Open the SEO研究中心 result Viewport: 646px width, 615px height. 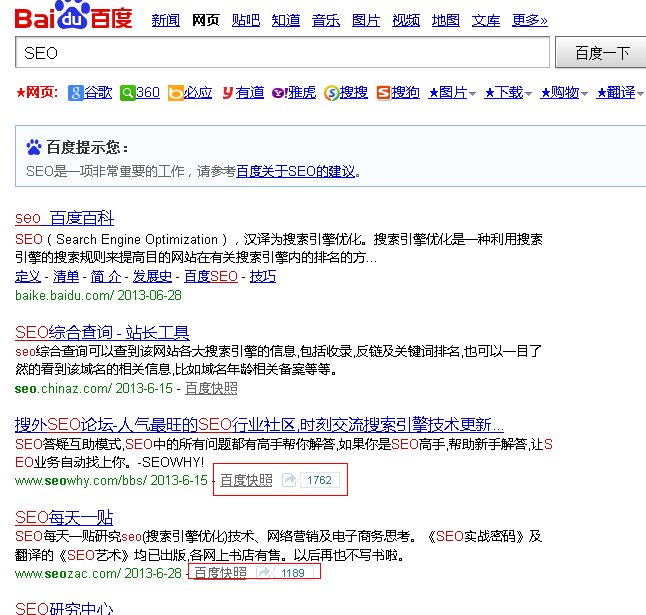coord(64,608)
